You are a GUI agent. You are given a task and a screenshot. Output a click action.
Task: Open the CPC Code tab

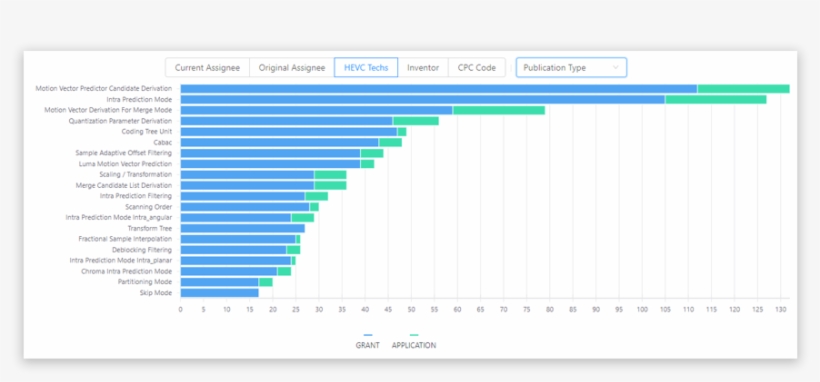coord(477,68)
